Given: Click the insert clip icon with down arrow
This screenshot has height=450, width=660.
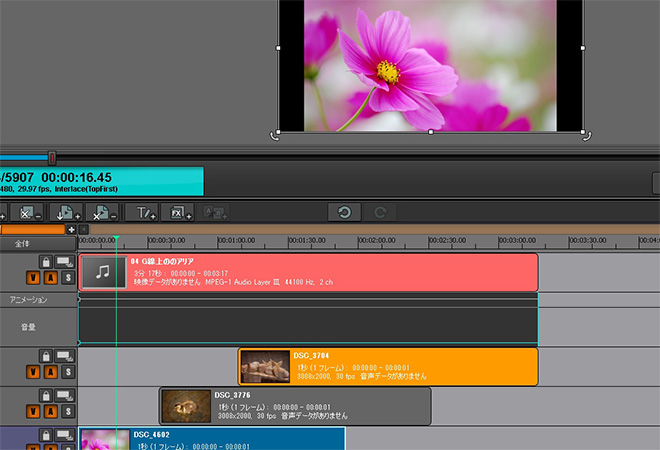Looking at the screenshot, I should click(65, 213).
